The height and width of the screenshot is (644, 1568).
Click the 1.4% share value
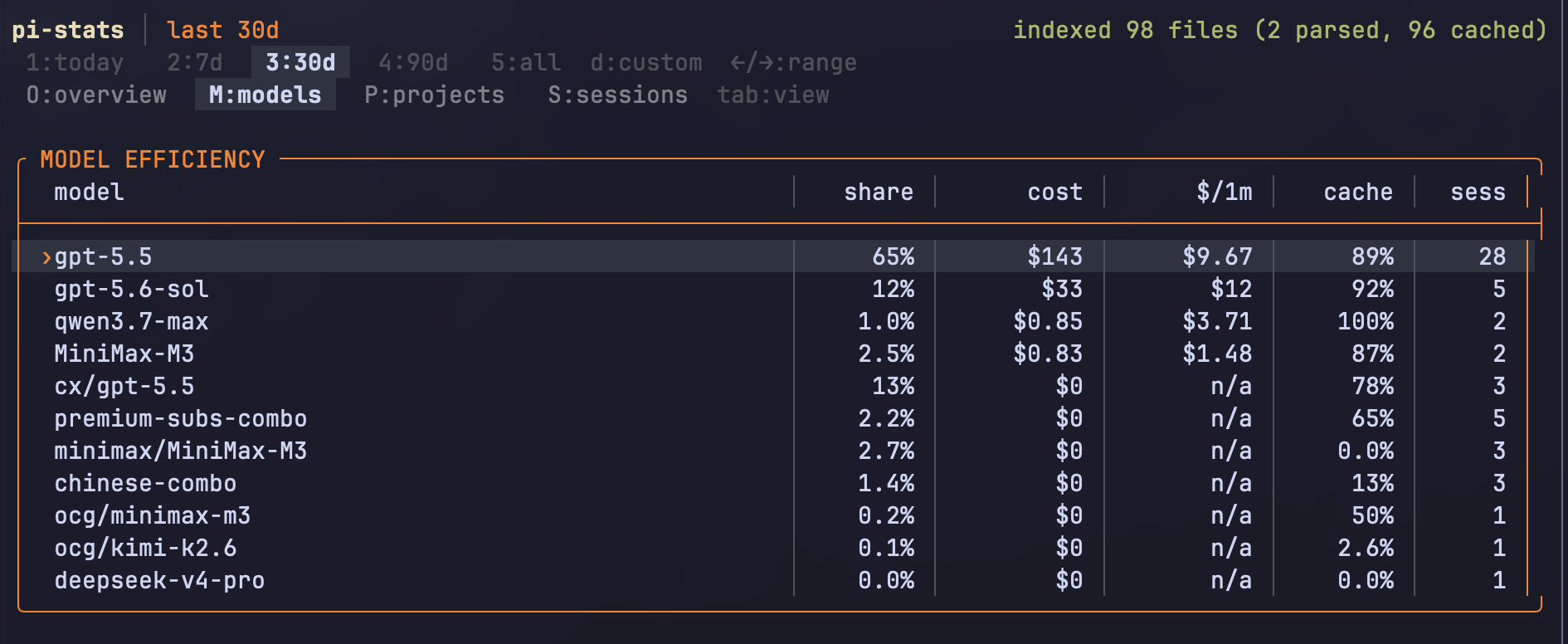[x=886, y=483]
